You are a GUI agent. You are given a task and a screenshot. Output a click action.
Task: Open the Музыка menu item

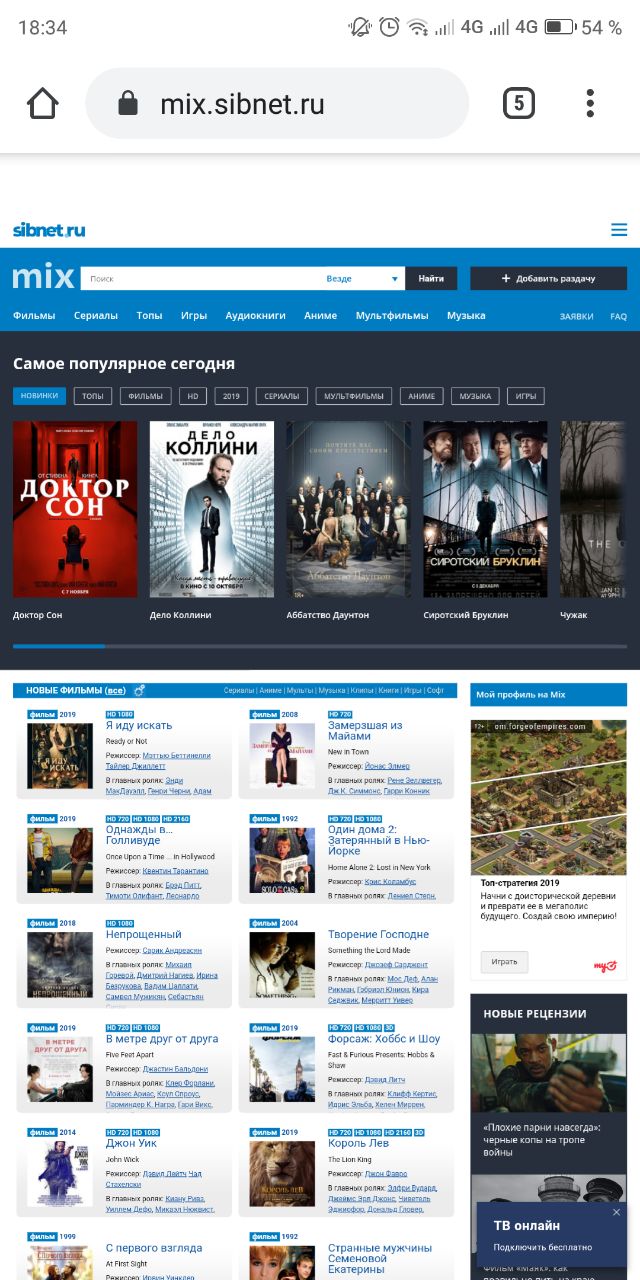pyautogui.click(x=466, y=315)
